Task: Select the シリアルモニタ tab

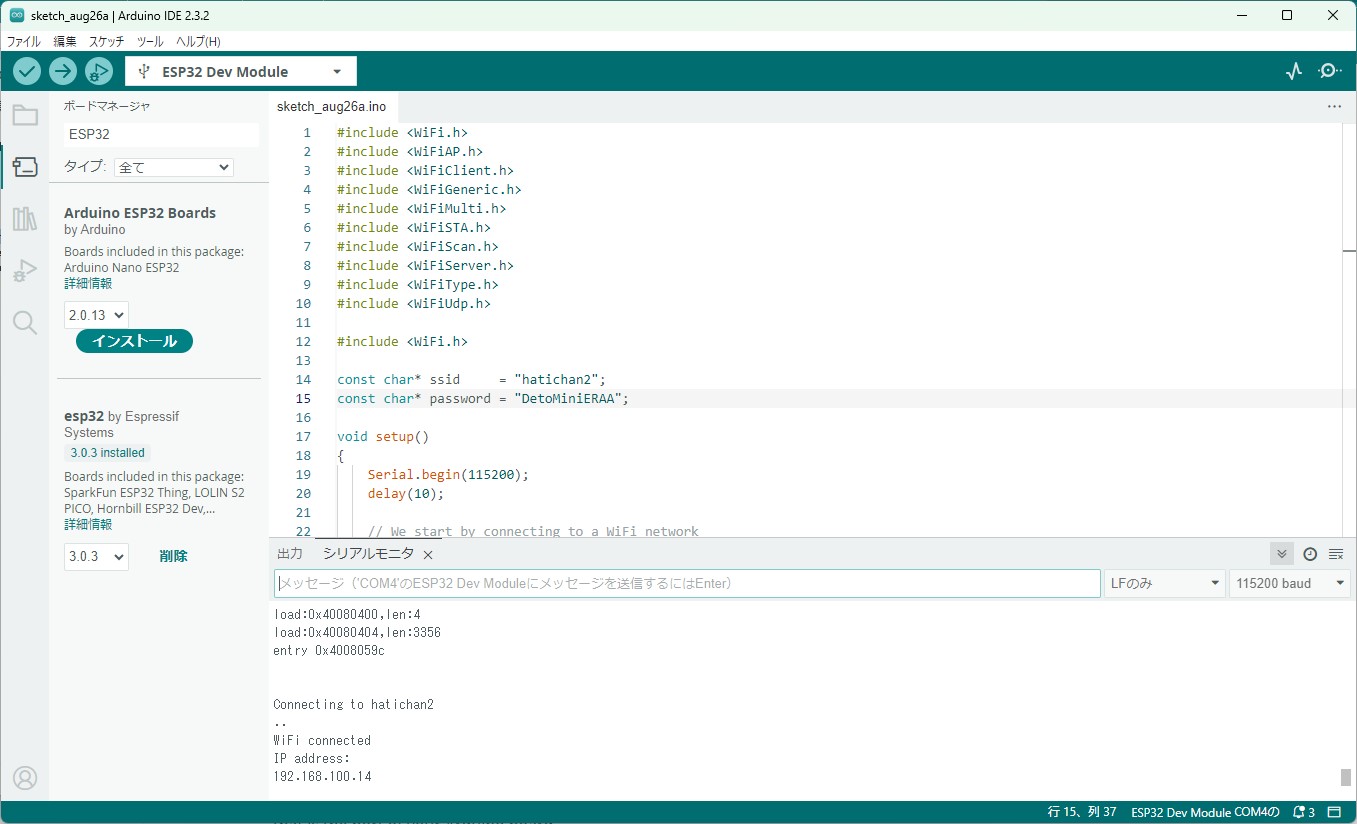Action: pos(368,554)
